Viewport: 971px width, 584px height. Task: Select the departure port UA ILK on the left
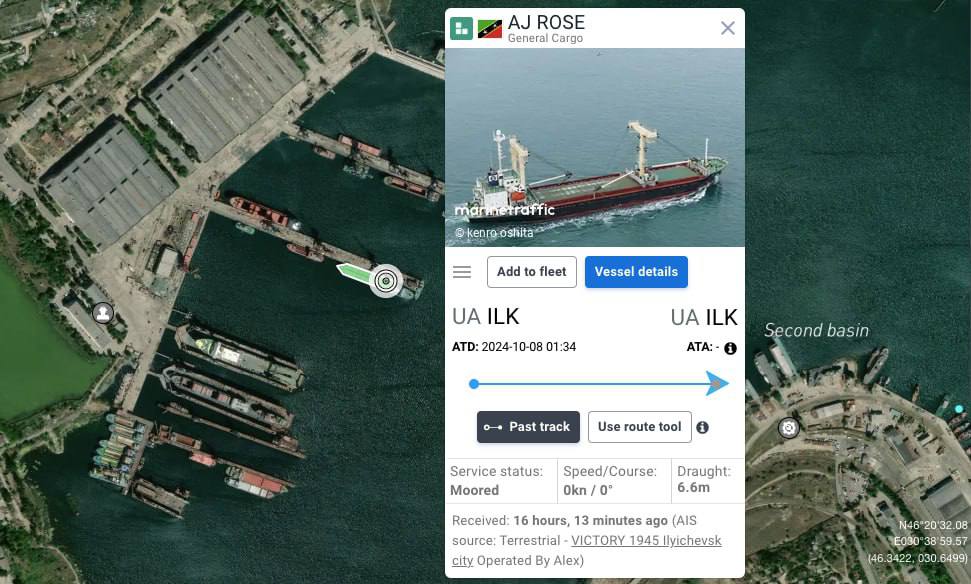pos(486,317)
